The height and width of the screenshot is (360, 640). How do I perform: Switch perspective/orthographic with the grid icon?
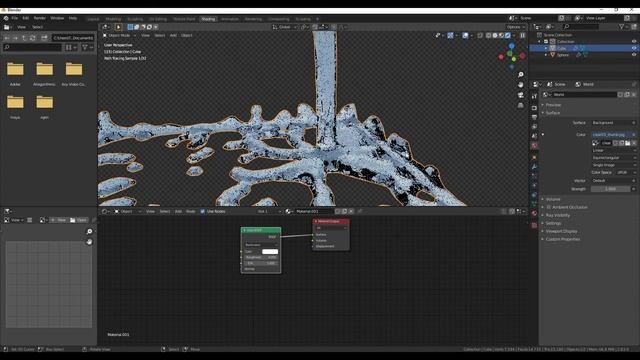coord(520,105)
